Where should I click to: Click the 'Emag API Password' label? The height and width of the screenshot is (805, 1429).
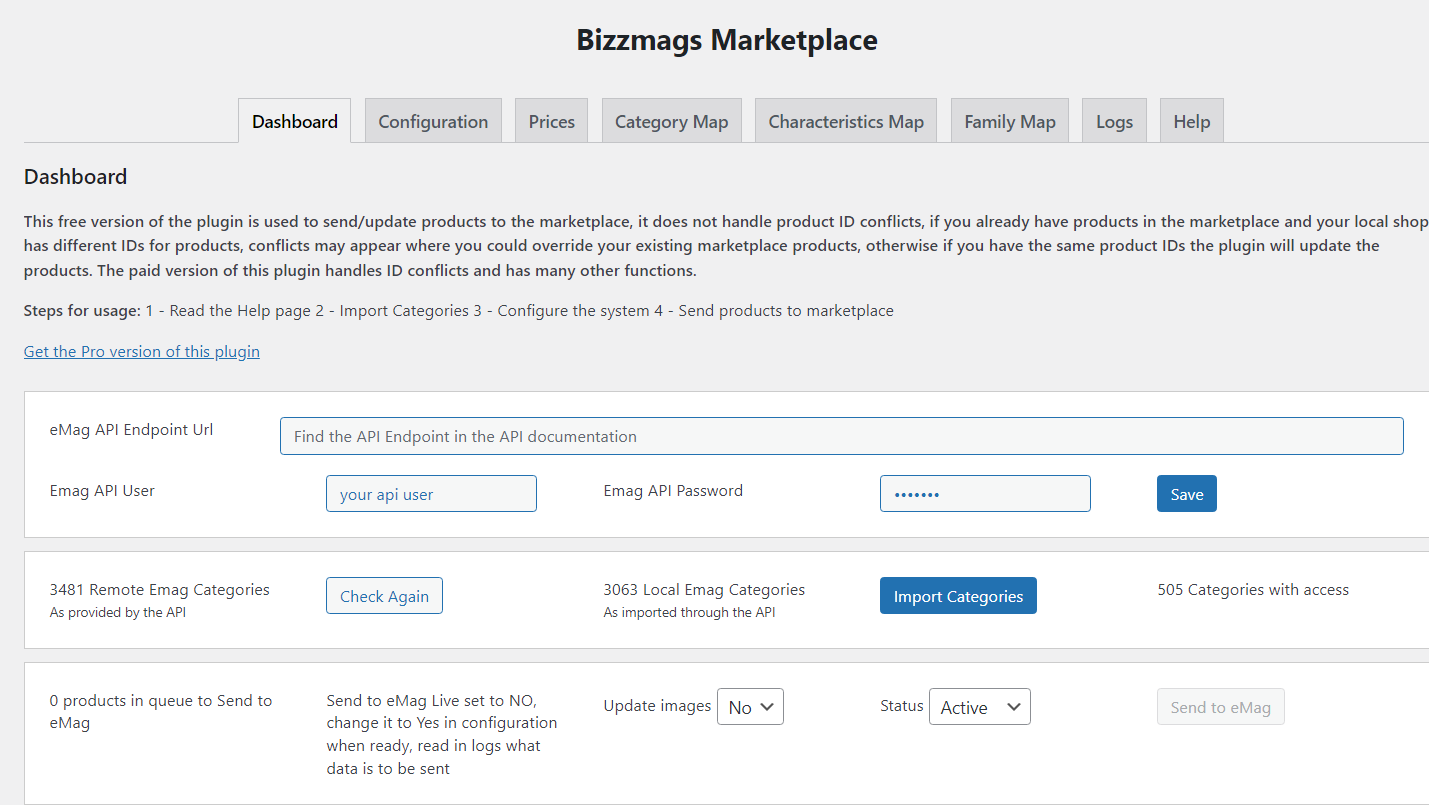[673, 490]
